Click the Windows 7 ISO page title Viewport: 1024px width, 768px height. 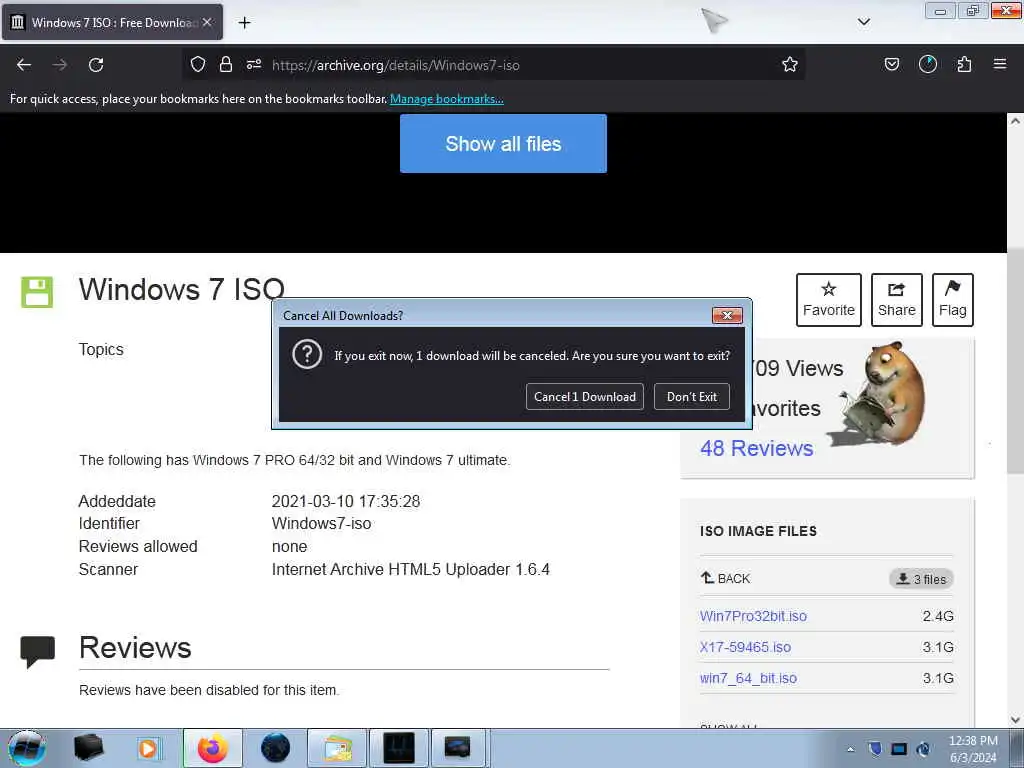click(x=182, y=289)
